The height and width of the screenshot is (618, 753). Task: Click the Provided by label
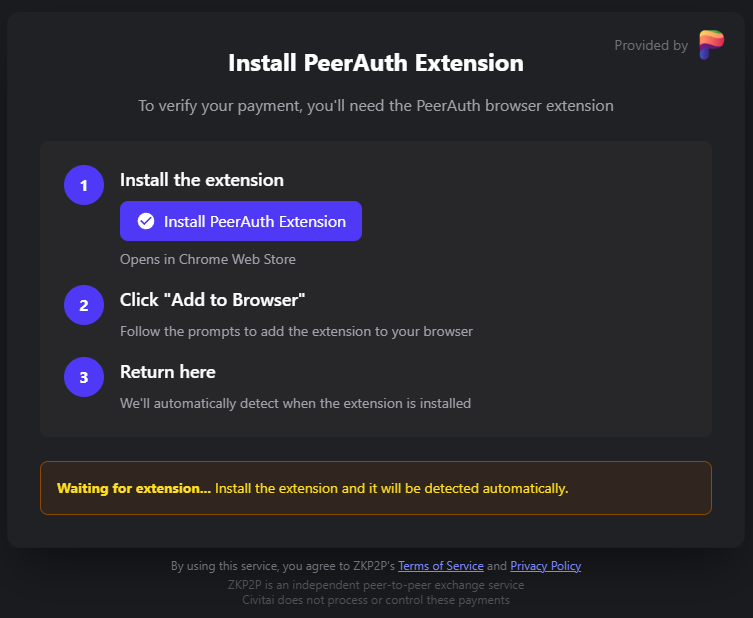pos(651,46)
